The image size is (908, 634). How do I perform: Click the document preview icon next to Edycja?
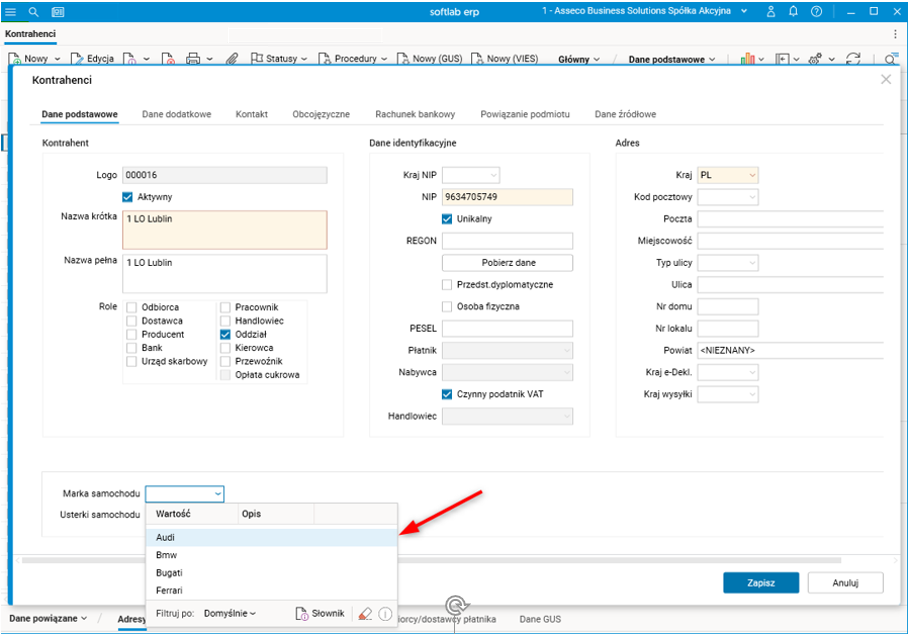point(129,58)
